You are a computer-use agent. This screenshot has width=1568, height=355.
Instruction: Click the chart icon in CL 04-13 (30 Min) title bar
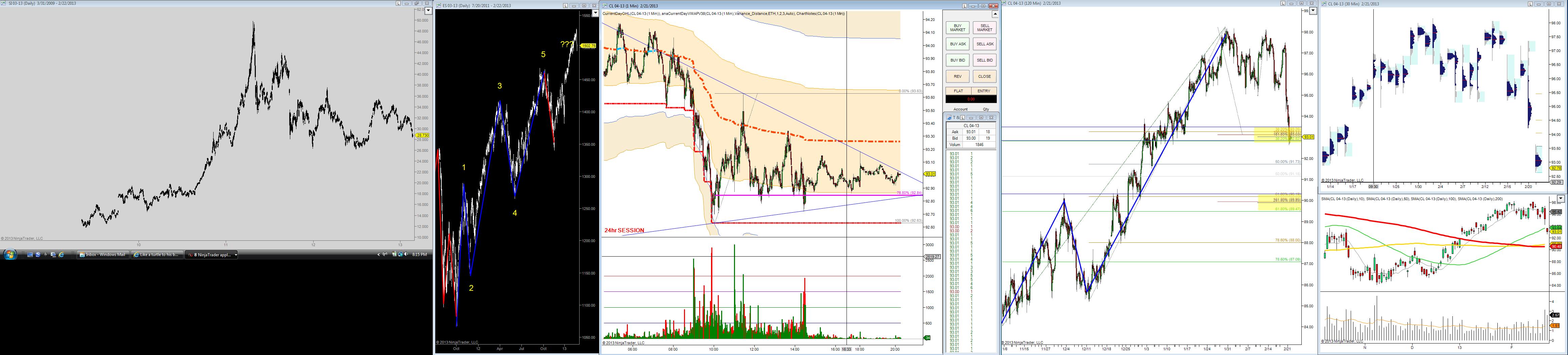1324,4
